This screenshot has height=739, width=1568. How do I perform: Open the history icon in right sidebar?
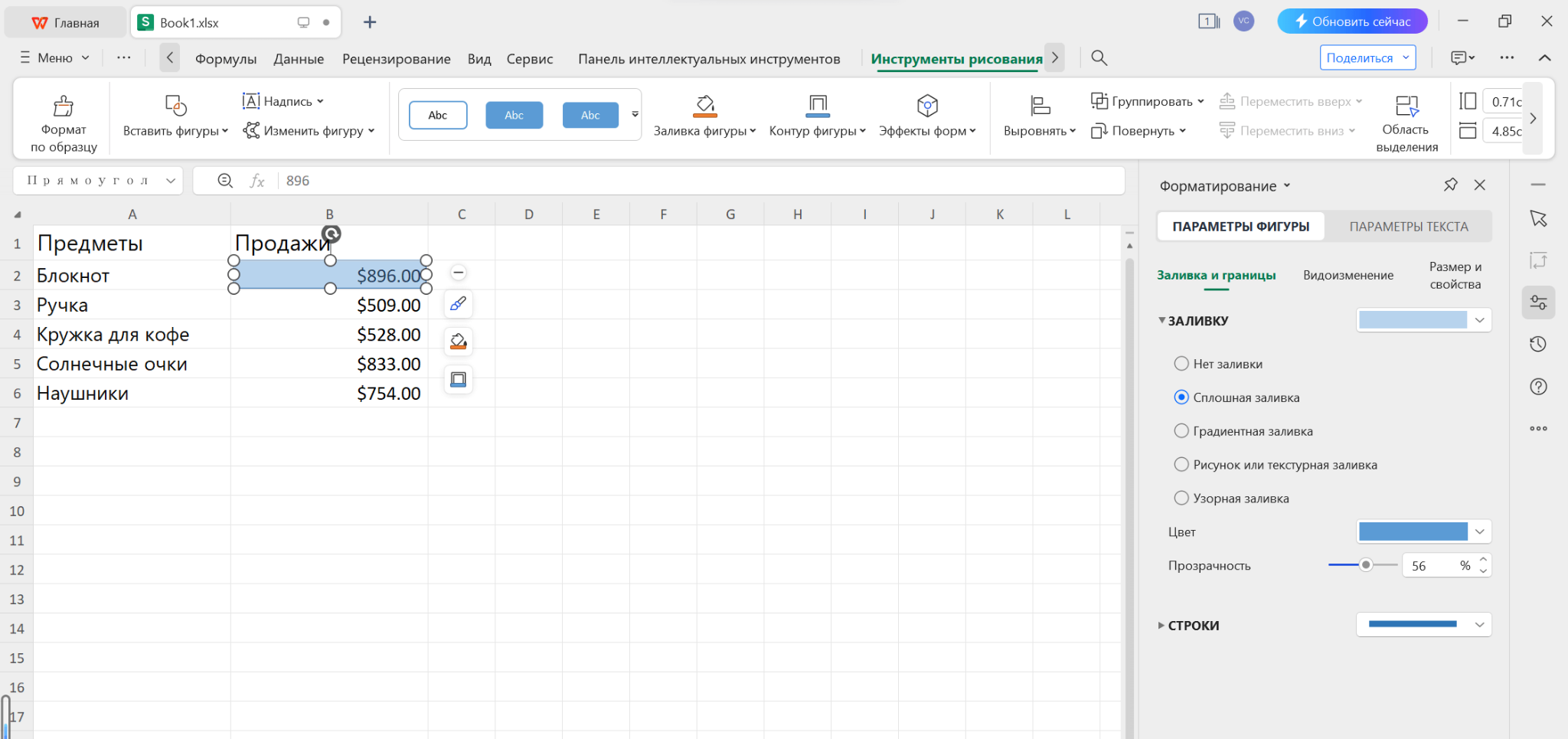[x=1538, y=344]
